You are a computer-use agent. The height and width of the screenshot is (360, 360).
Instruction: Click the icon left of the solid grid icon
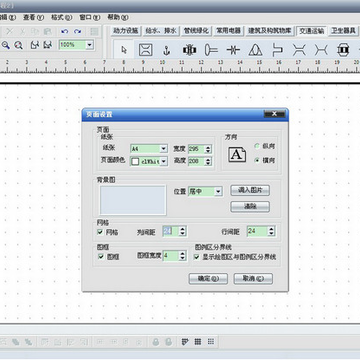tap(185, 342)
